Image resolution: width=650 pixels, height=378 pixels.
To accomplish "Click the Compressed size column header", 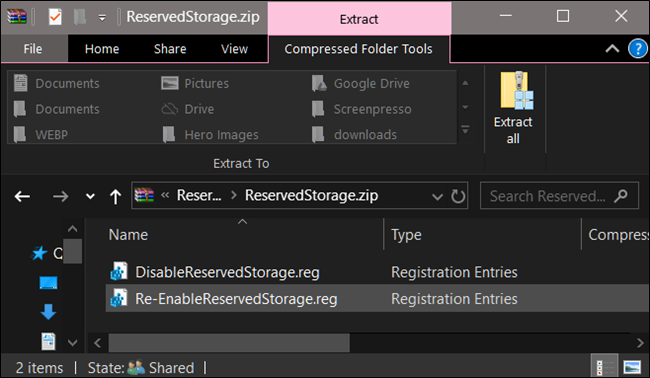I will click(618, 235).
